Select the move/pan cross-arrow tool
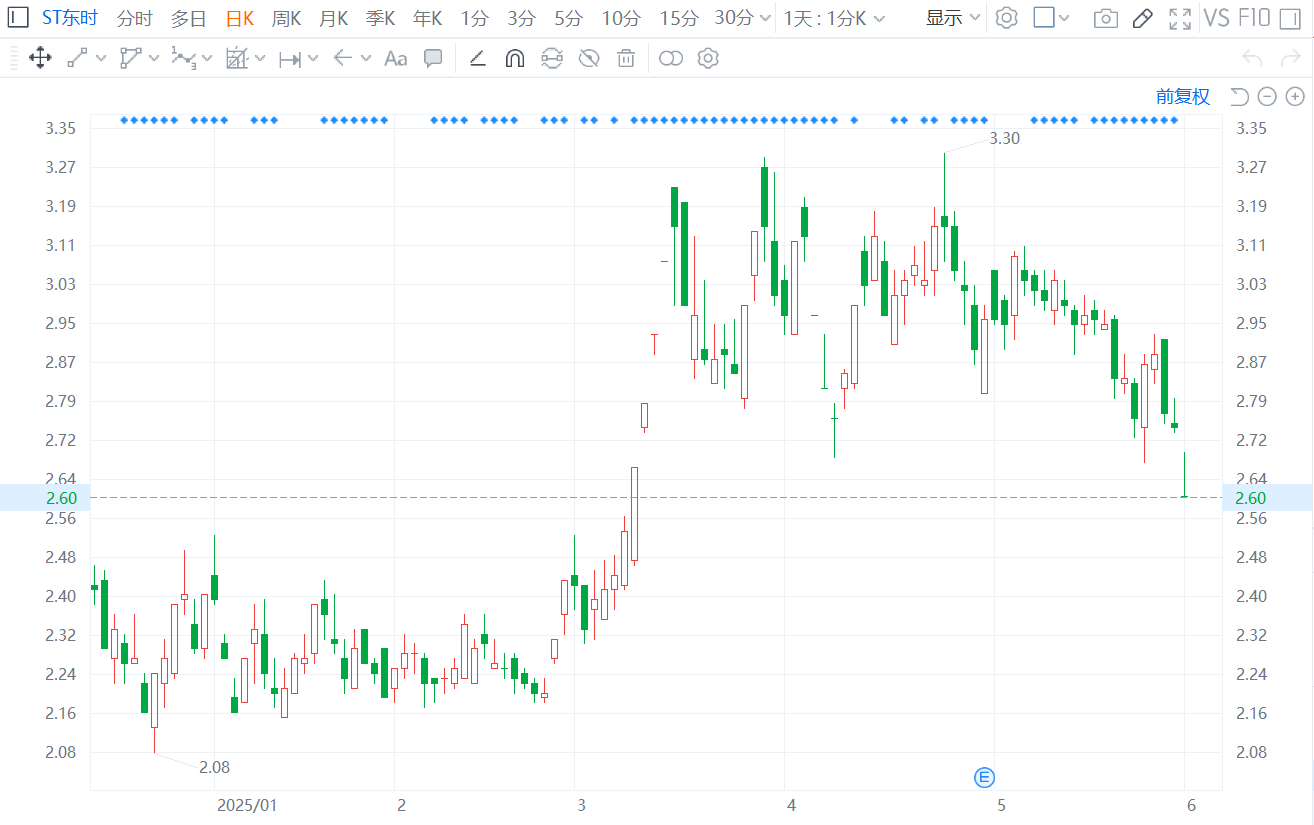1314x825 pixels. point(40,58)
